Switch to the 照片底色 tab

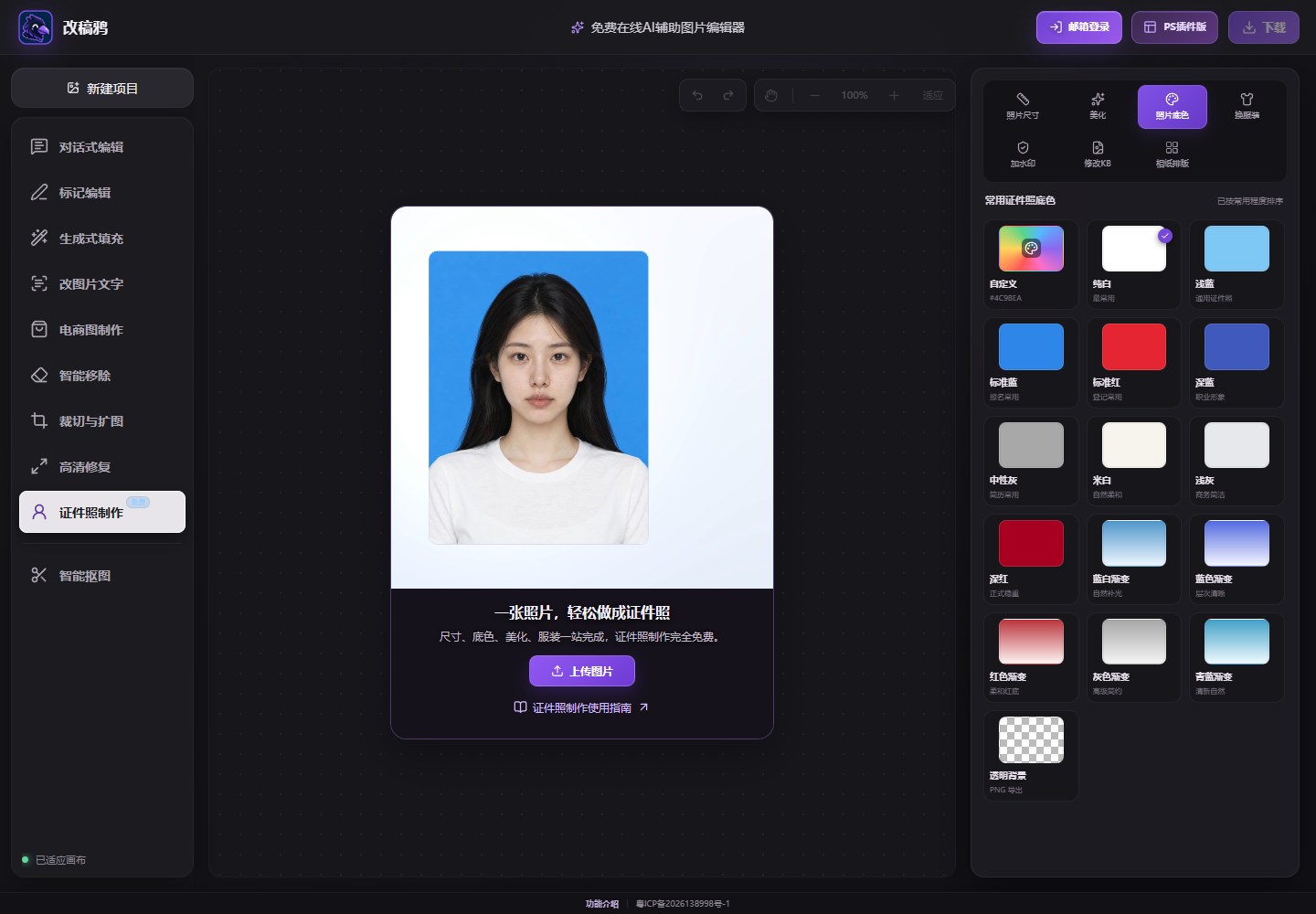pos(1172,106)
